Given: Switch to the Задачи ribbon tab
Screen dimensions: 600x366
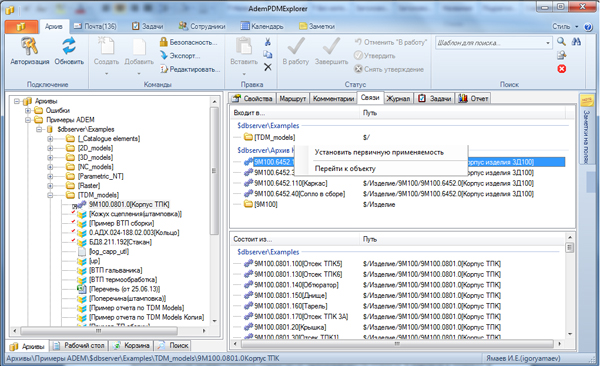Looking at the screenshot, I should coord(148,26).
